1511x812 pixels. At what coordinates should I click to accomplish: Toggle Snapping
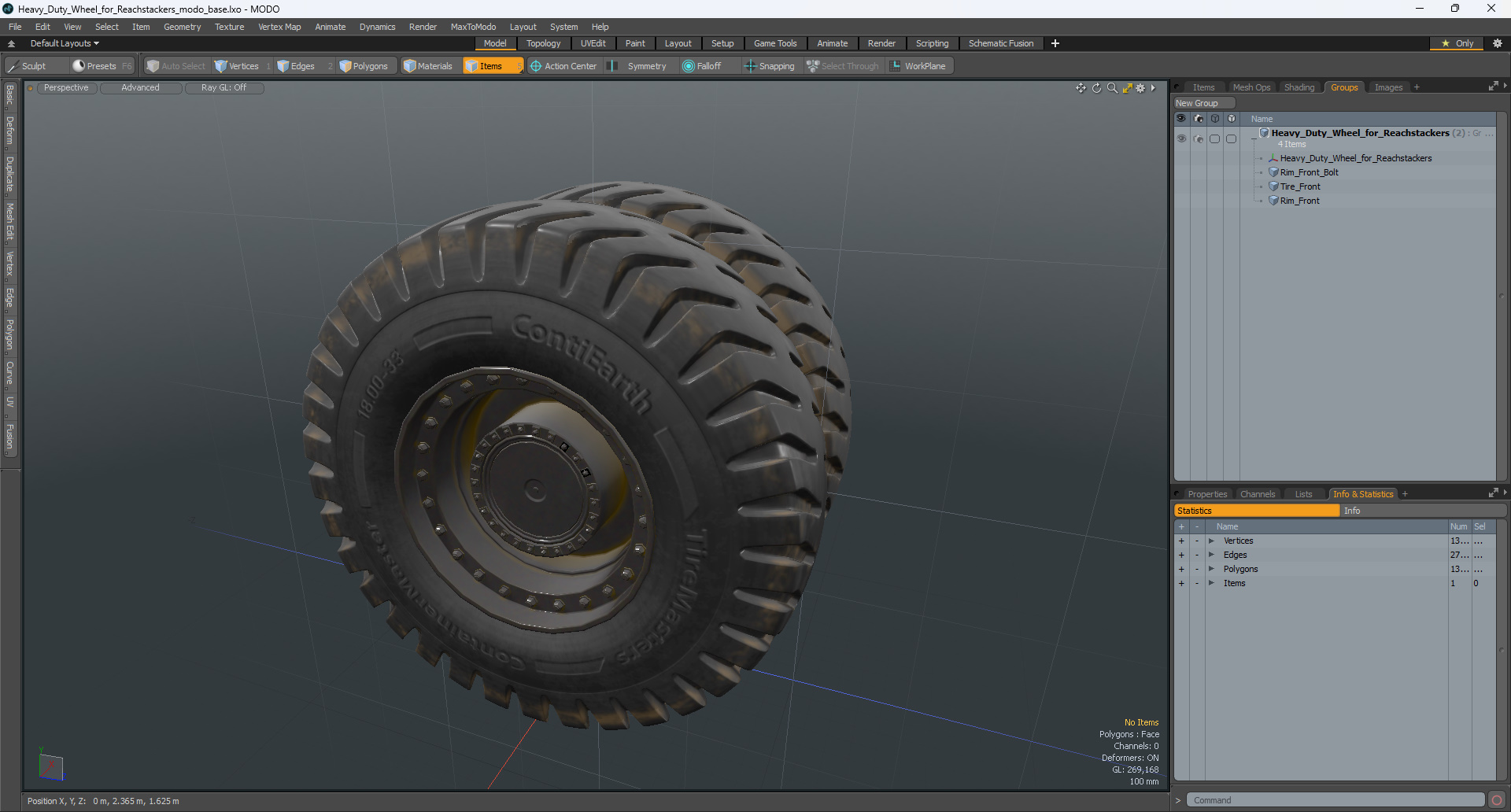[x=770, y=66]
